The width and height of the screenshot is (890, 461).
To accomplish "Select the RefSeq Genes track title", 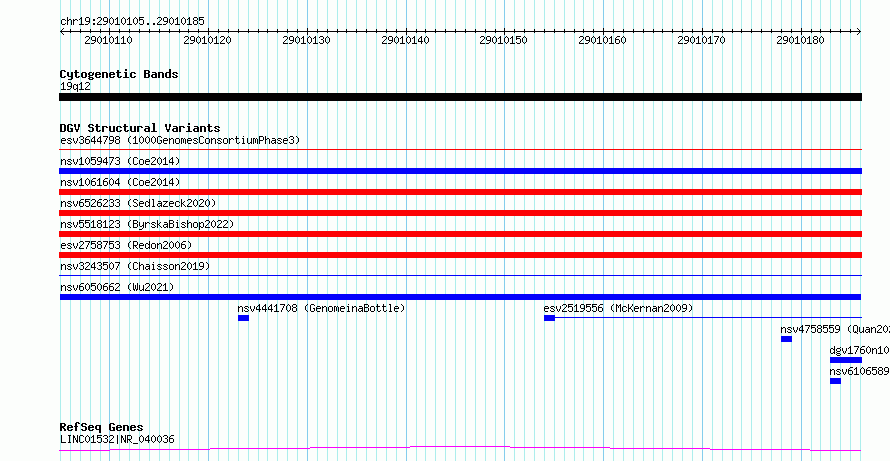I will coord(102,428).
